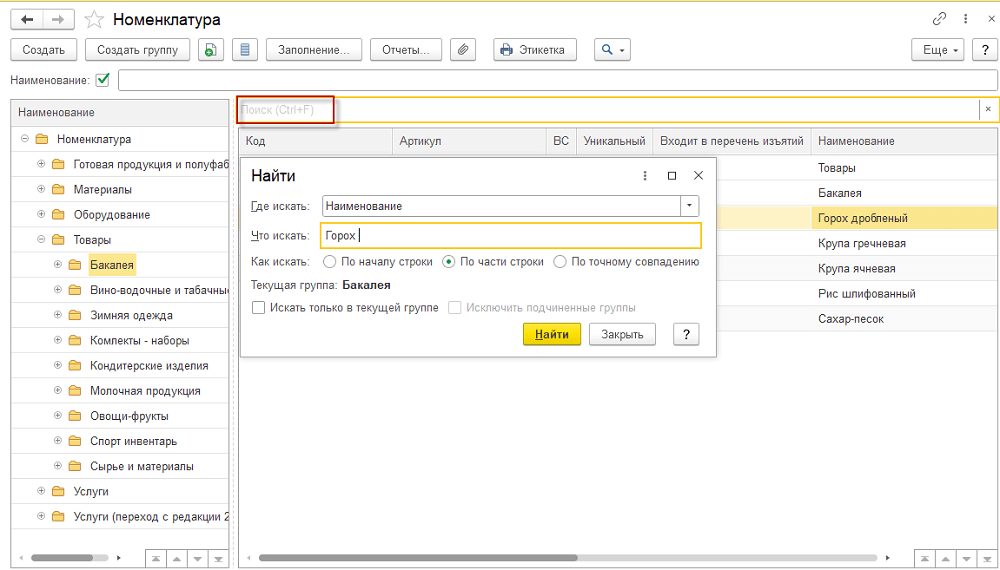This screenshot has width=1000, height=570.
Task: Move up one row in item table
Action: (945, 559)
